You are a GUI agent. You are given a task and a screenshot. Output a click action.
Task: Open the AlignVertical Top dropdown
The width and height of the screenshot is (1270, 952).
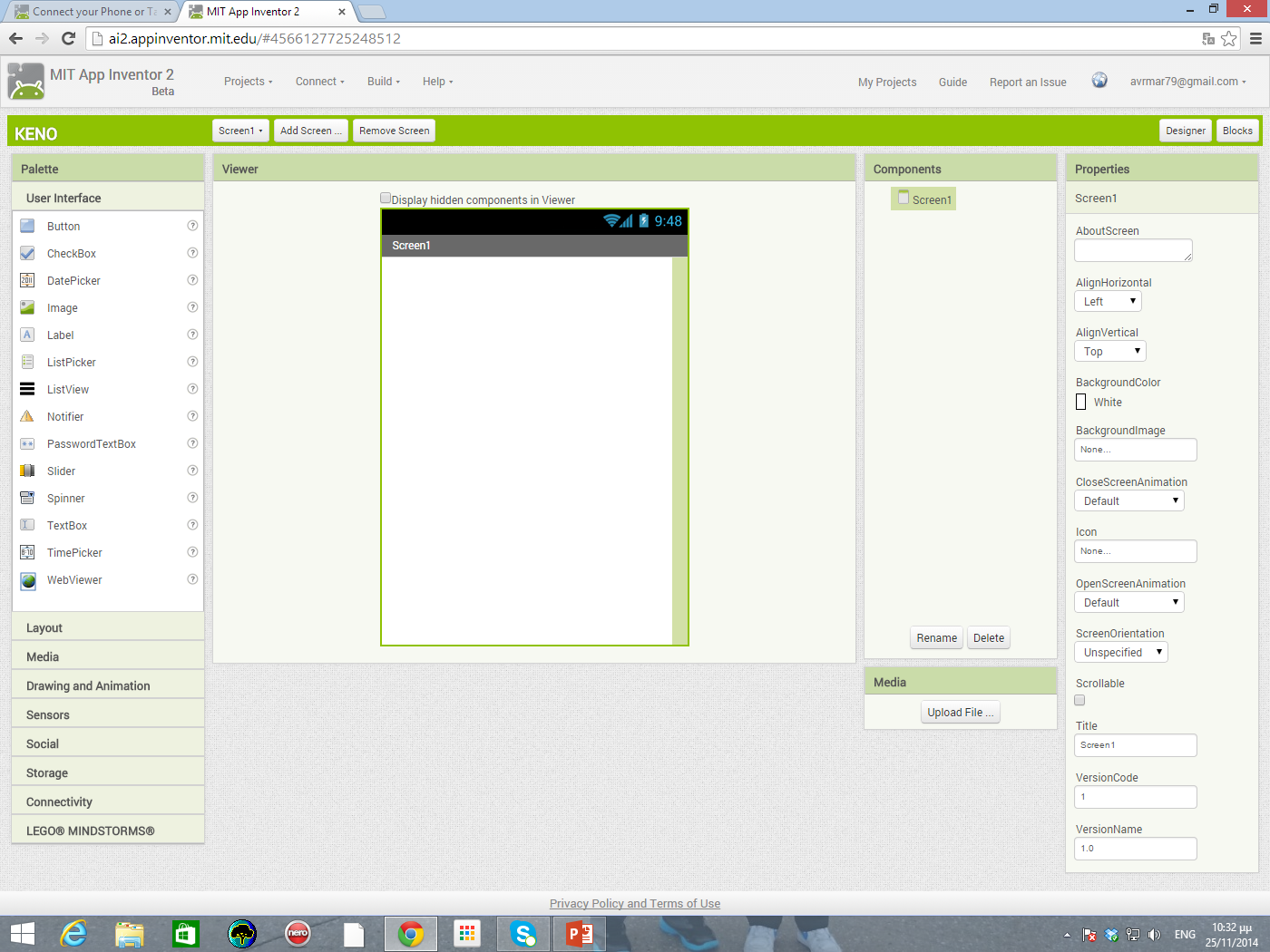pyautogui.click(x=1110, y=351)
